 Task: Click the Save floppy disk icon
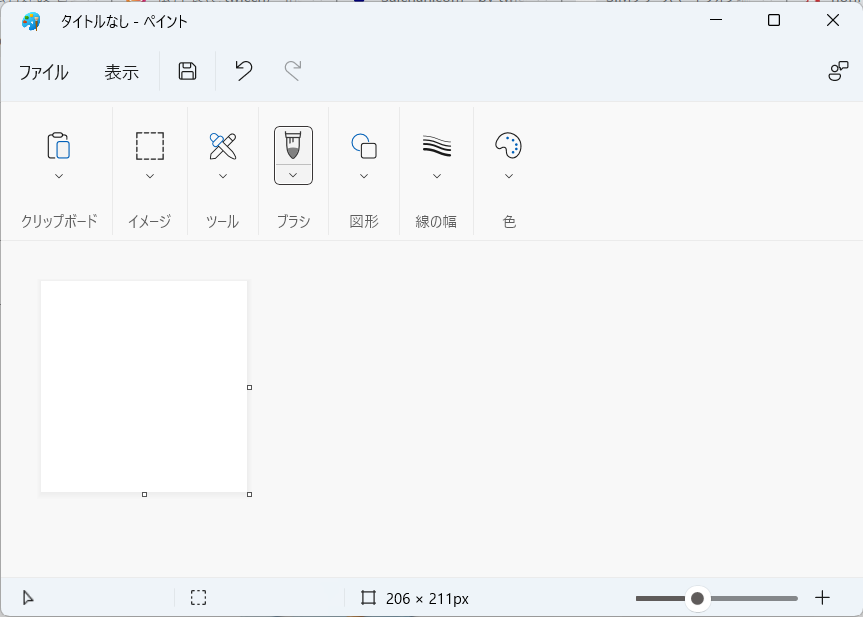[187, 71]
